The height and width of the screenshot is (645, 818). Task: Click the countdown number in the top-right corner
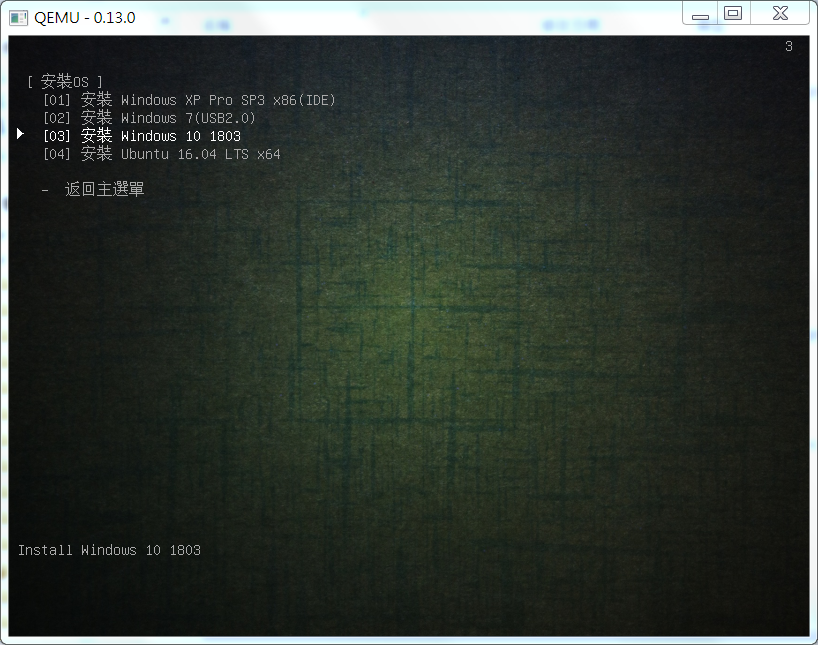(788, 46)
